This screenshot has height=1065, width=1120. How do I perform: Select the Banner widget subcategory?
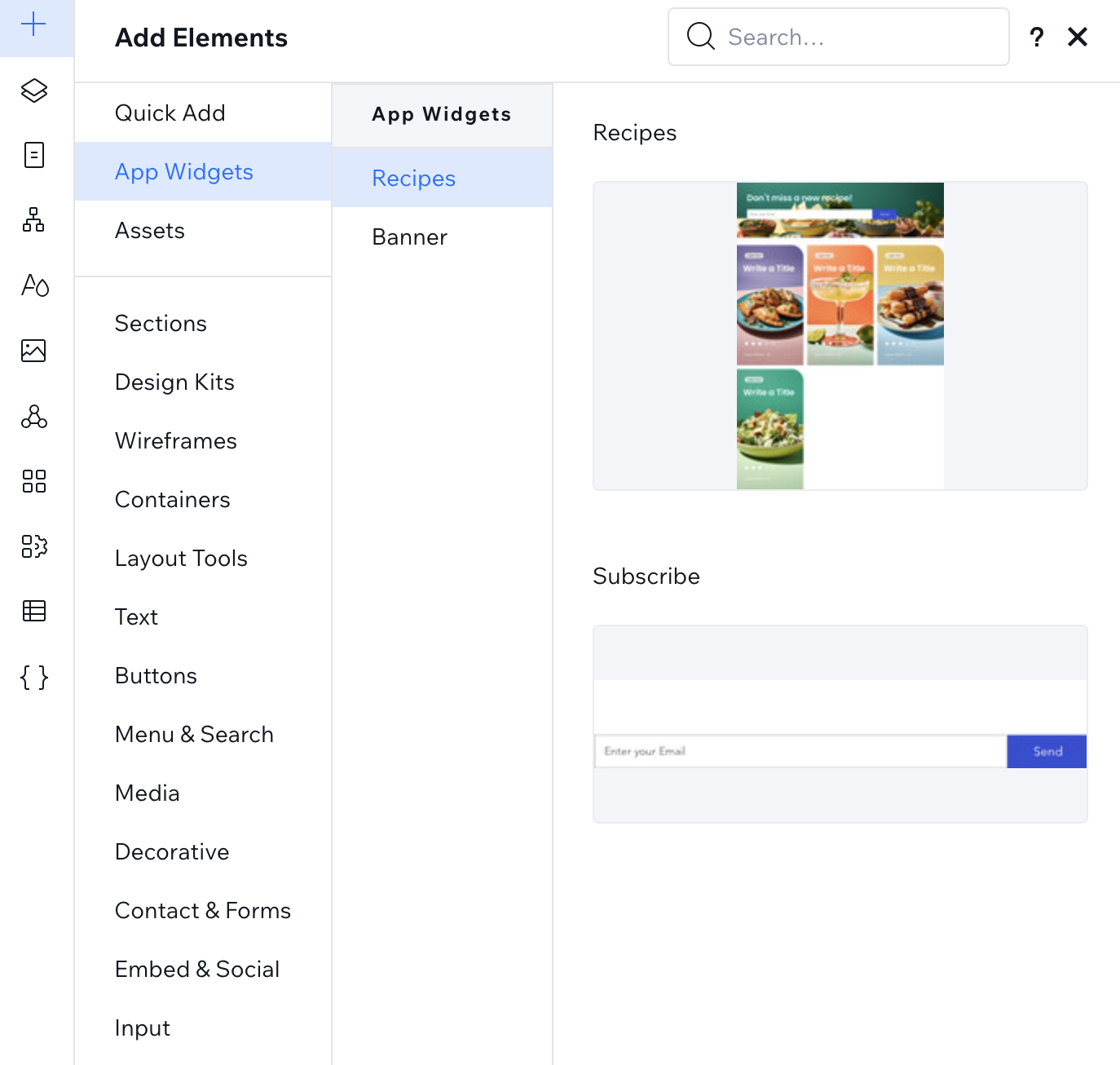[x=409, y=237]
